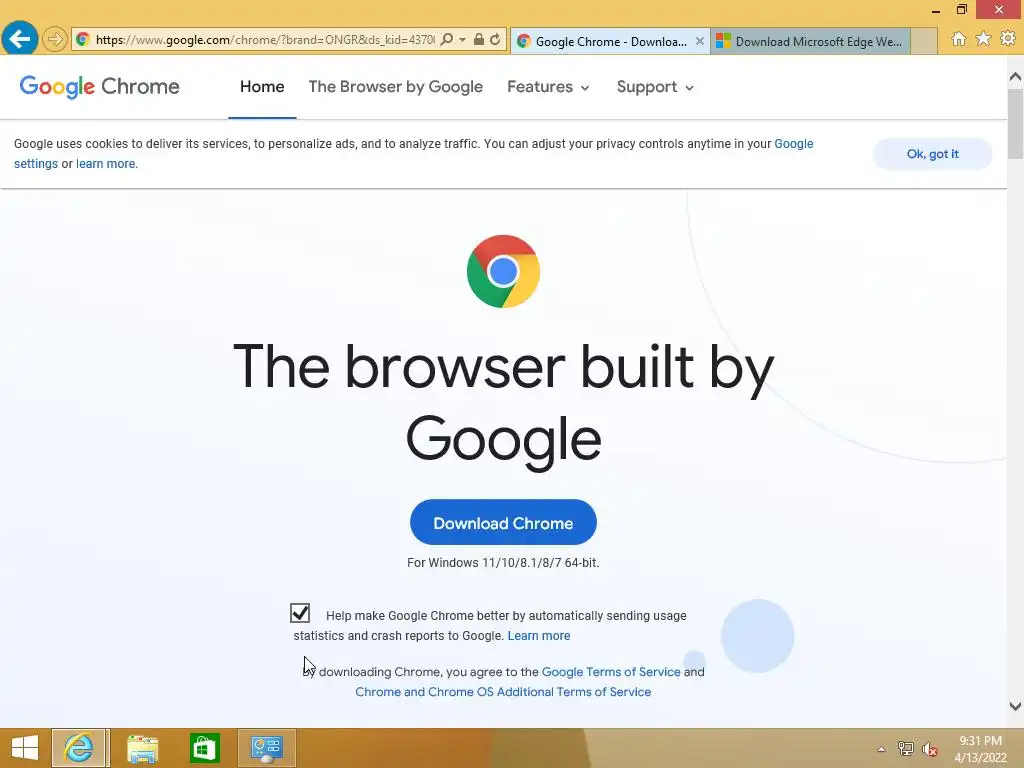Open Chrome OS Additional Terms of Service link
Viewport: 1024px width, 768px height.
click(x=503, y=692)
